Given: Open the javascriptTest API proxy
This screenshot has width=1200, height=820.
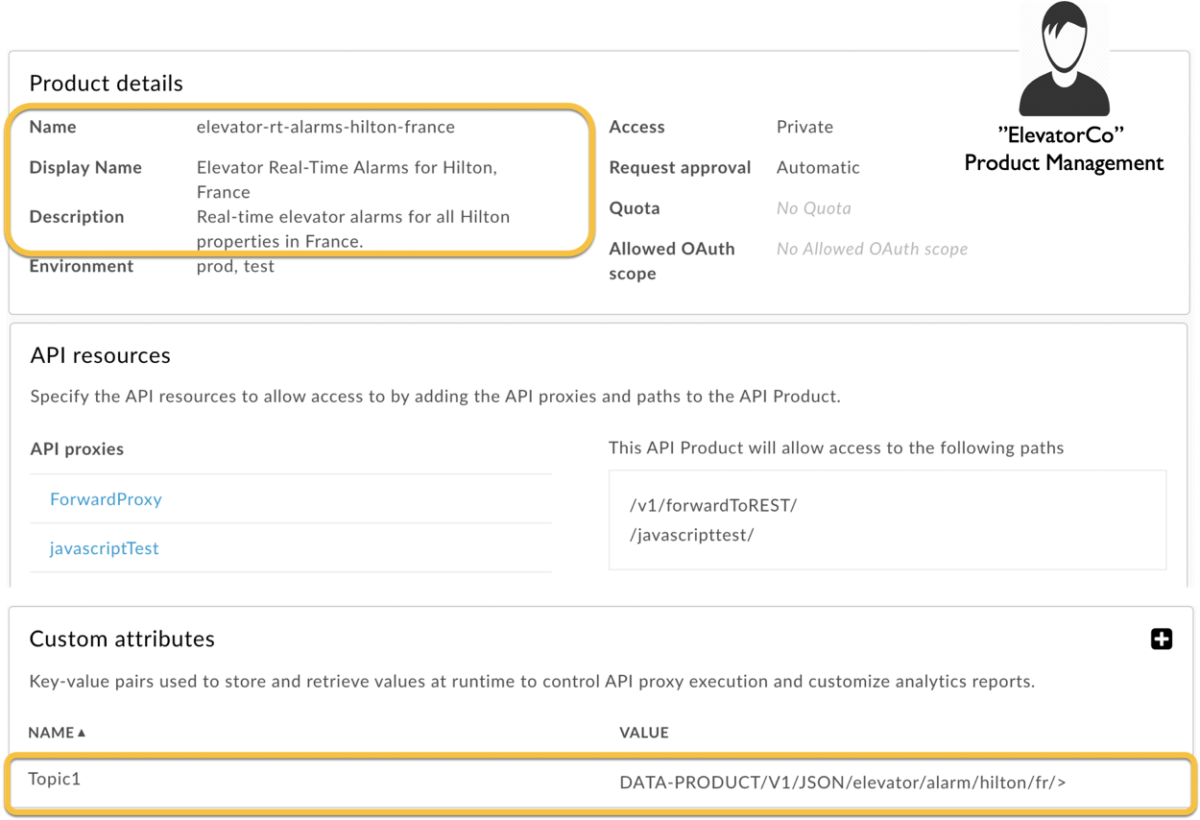Looking at the screenshot, I should [x=103, y=548].
